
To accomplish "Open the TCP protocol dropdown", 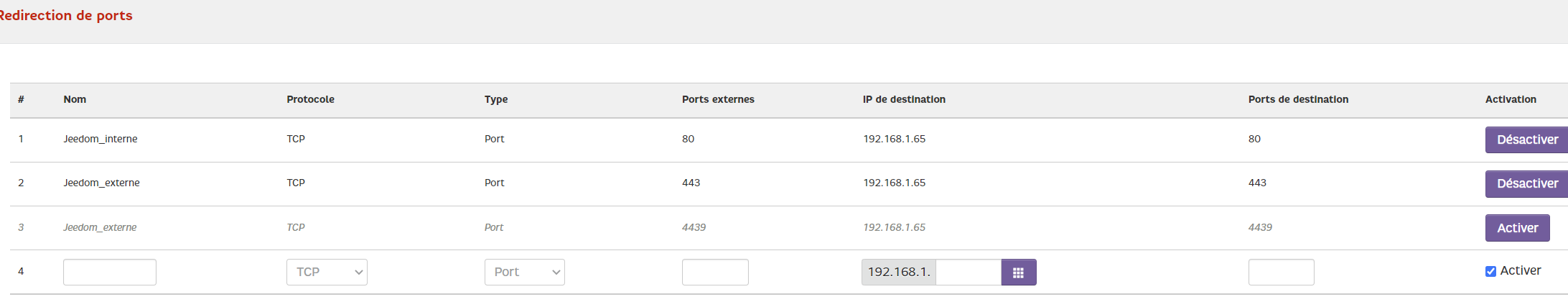I will pyautogui.click(x=327, y=273).
